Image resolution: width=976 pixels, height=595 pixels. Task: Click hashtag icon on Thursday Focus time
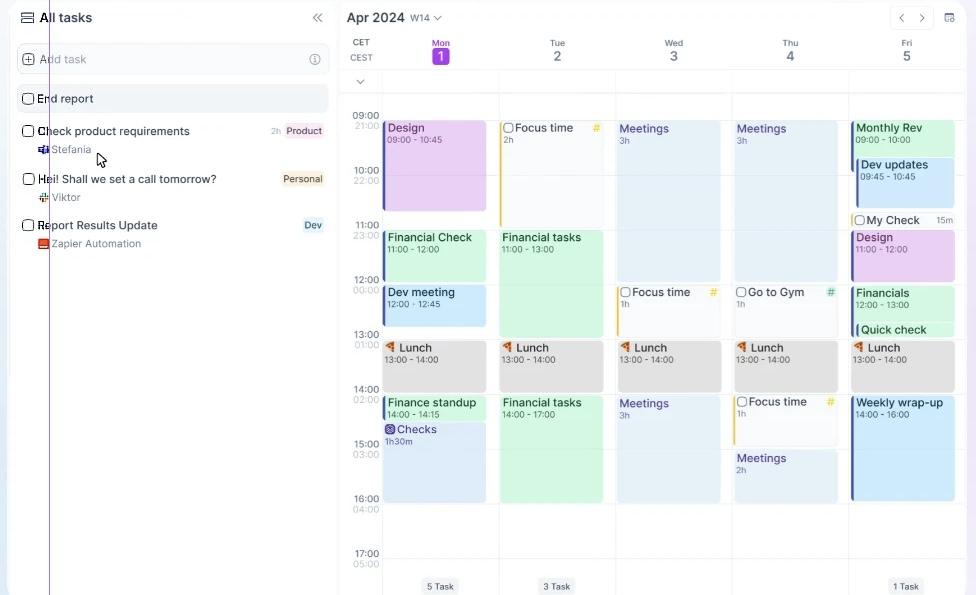tap(830, 402)
